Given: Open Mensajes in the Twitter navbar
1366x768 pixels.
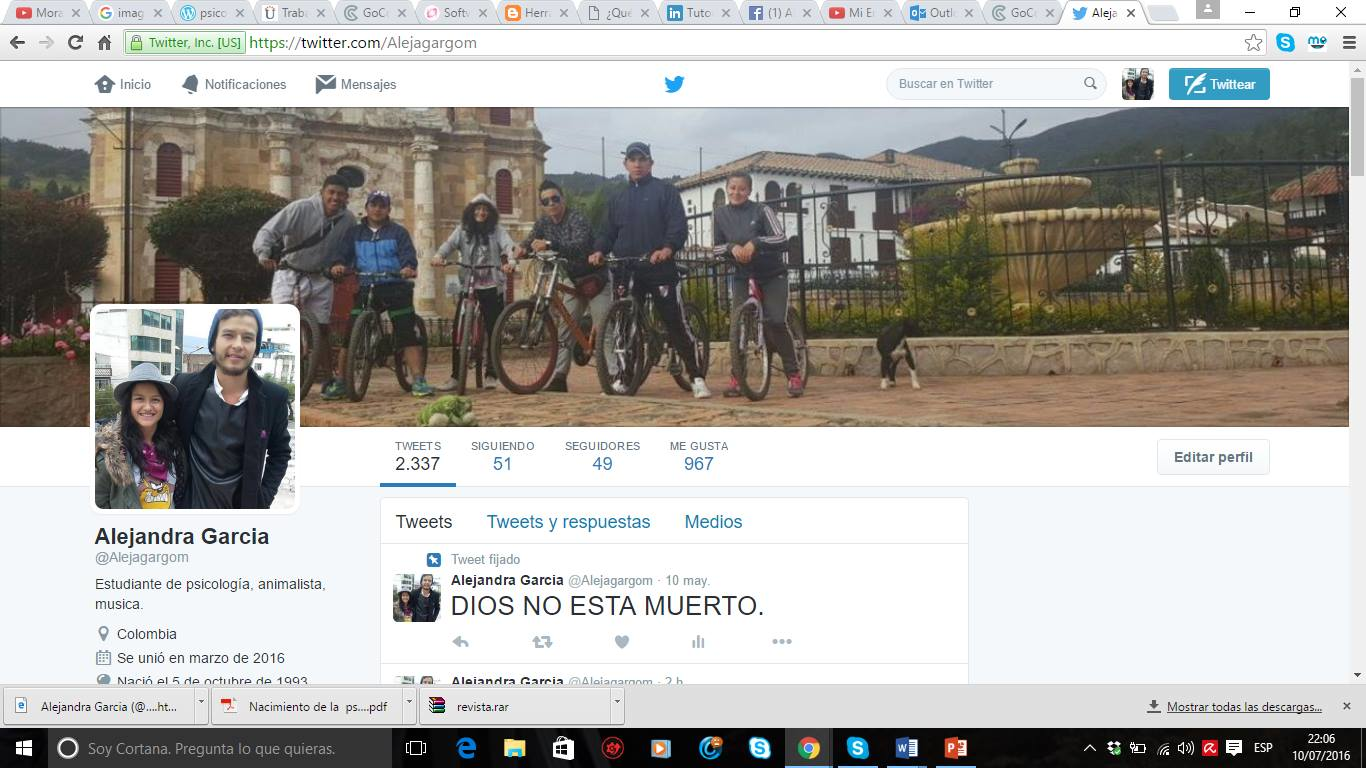Looking at the screenshot, I should (x=356, y=84).
